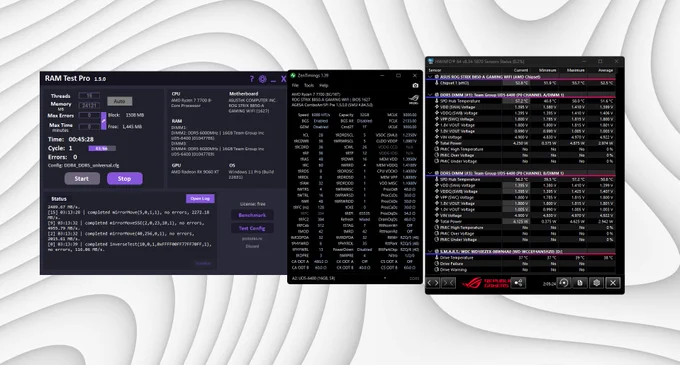Open the help question mark in RAM Test Pro
The width and height of the screenshot is (680, 365).
click(252, 79)
